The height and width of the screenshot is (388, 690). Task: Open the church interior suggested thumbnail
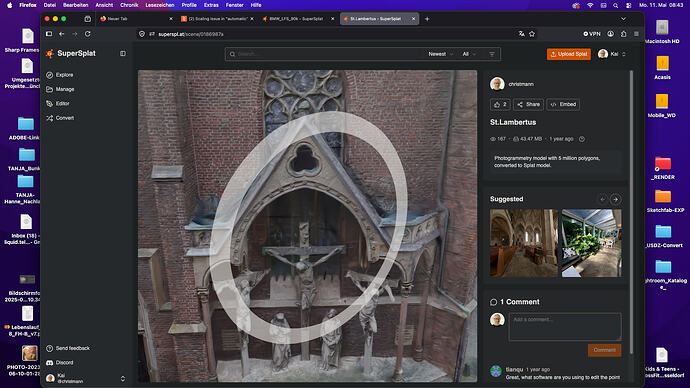click(524, 243)
